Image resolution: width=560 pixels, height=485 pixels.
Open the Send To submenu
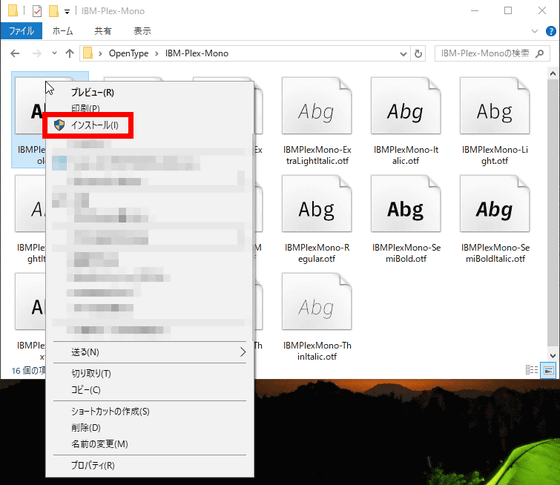[x=150, y=352]
